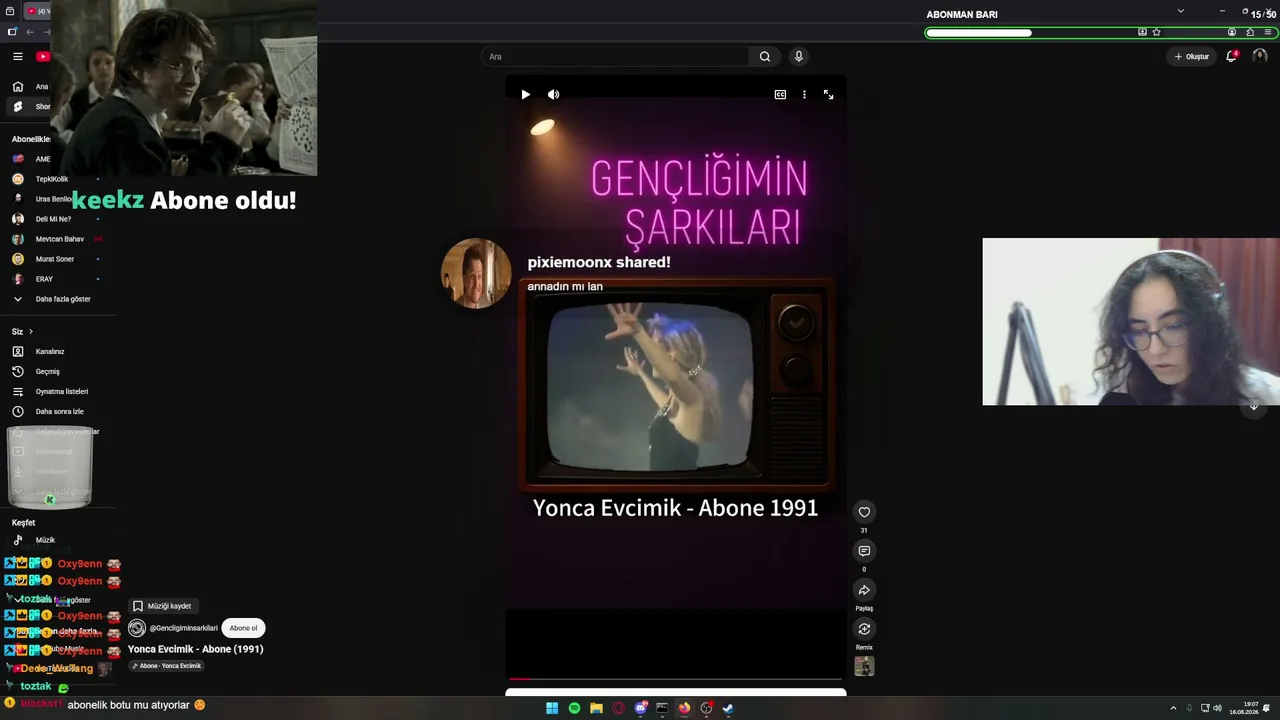Viewport: 1280px width, 720px height.
Task: Open the account avatar menu
Action: 1260,57
